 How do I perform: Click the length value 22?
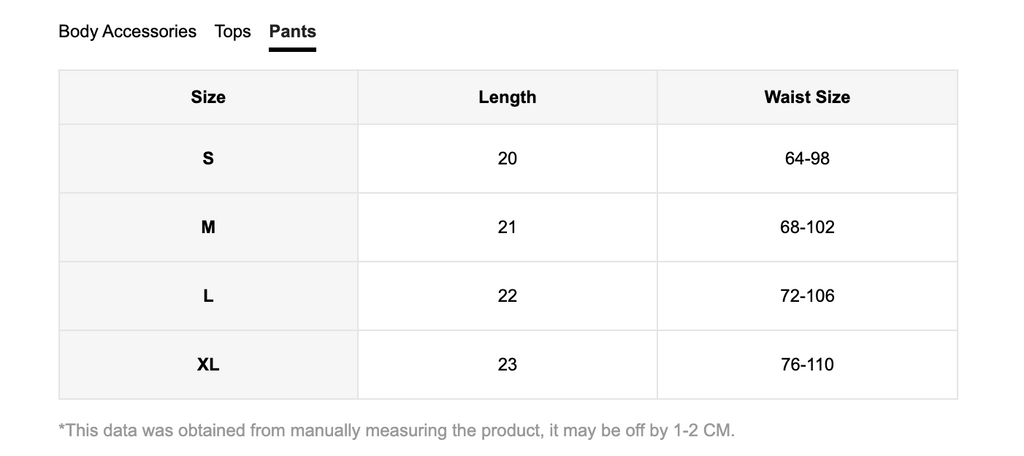coord(507,296)
